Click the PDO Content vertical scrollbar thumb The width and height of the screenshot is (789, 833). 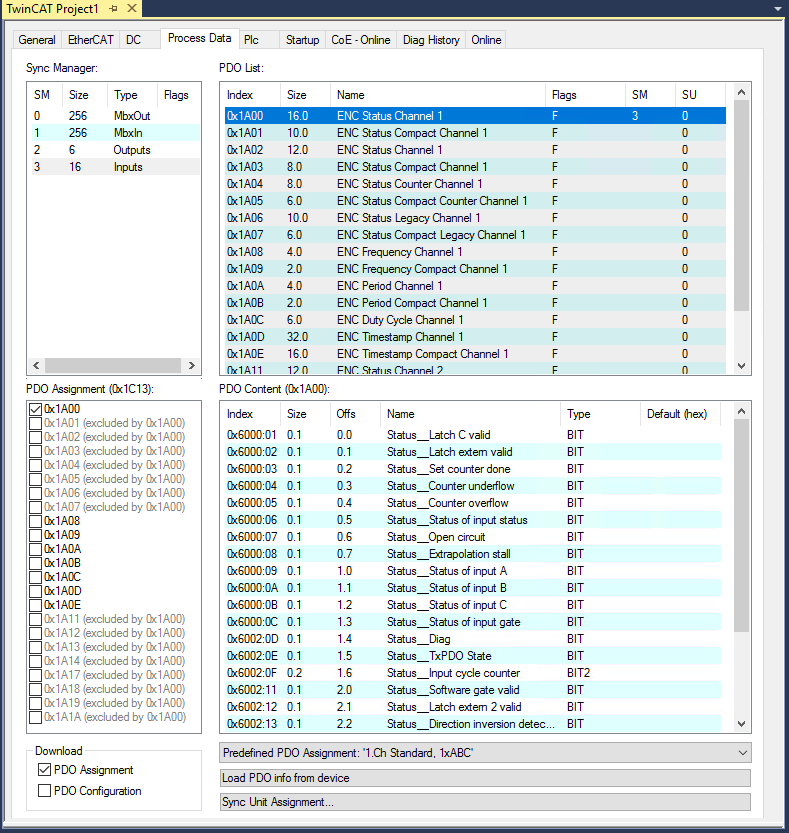(741, 525)
